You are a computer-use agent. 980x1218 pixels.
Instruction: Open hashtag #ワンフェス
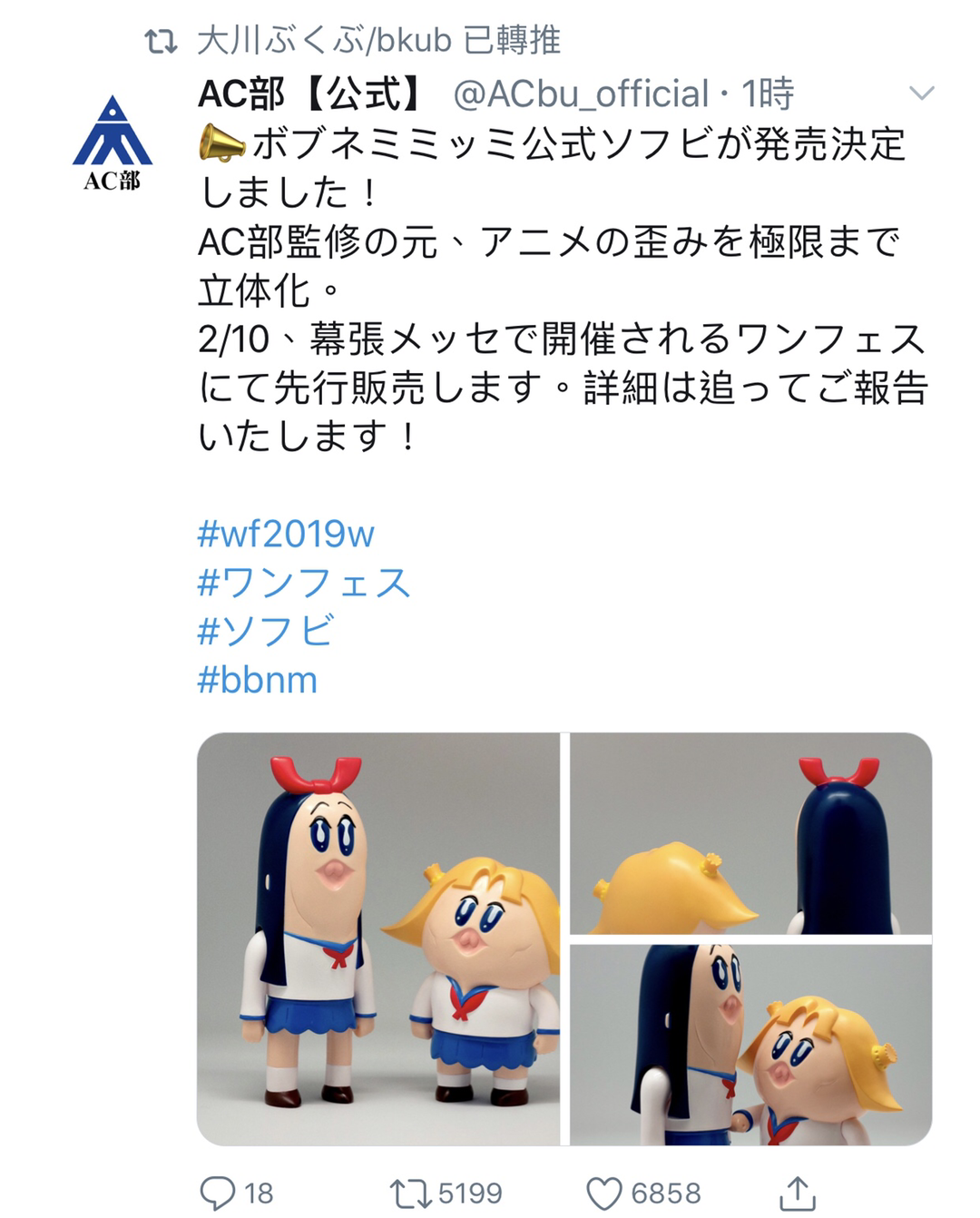click(x=304, y=582)
